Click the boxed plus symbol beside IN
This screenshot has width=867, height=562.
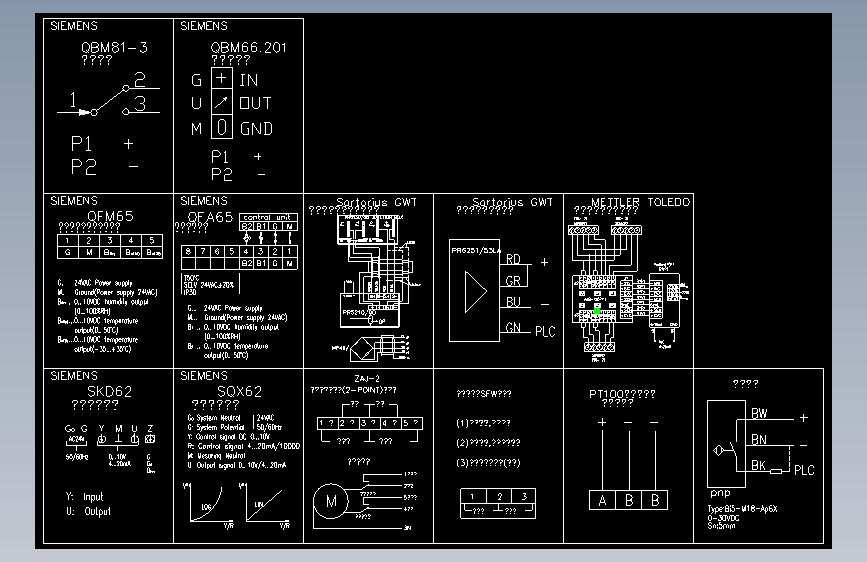click(x=221, y=78)
